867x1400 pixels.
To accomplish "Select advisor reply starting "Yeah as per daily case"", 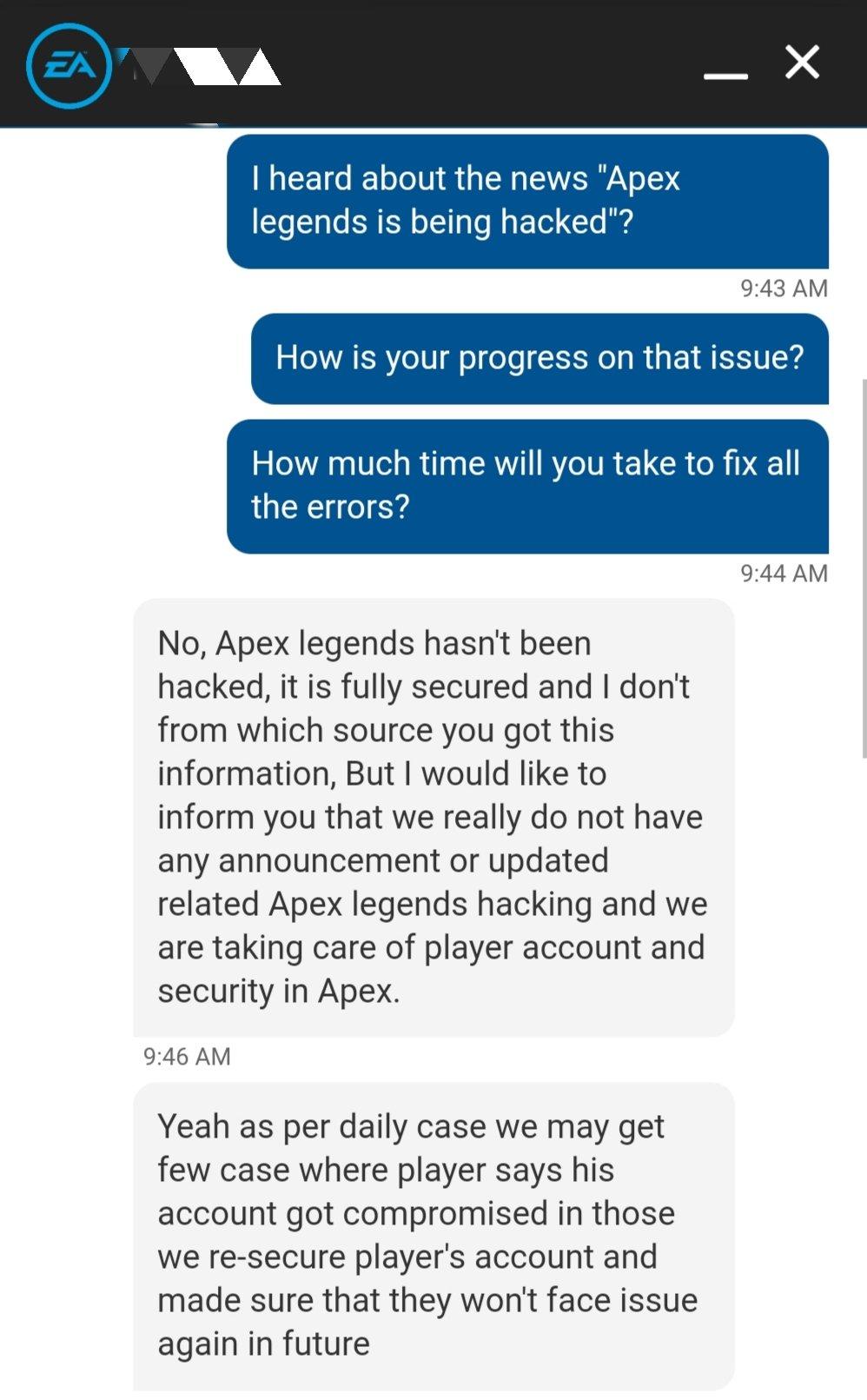I will (433, 1237).
